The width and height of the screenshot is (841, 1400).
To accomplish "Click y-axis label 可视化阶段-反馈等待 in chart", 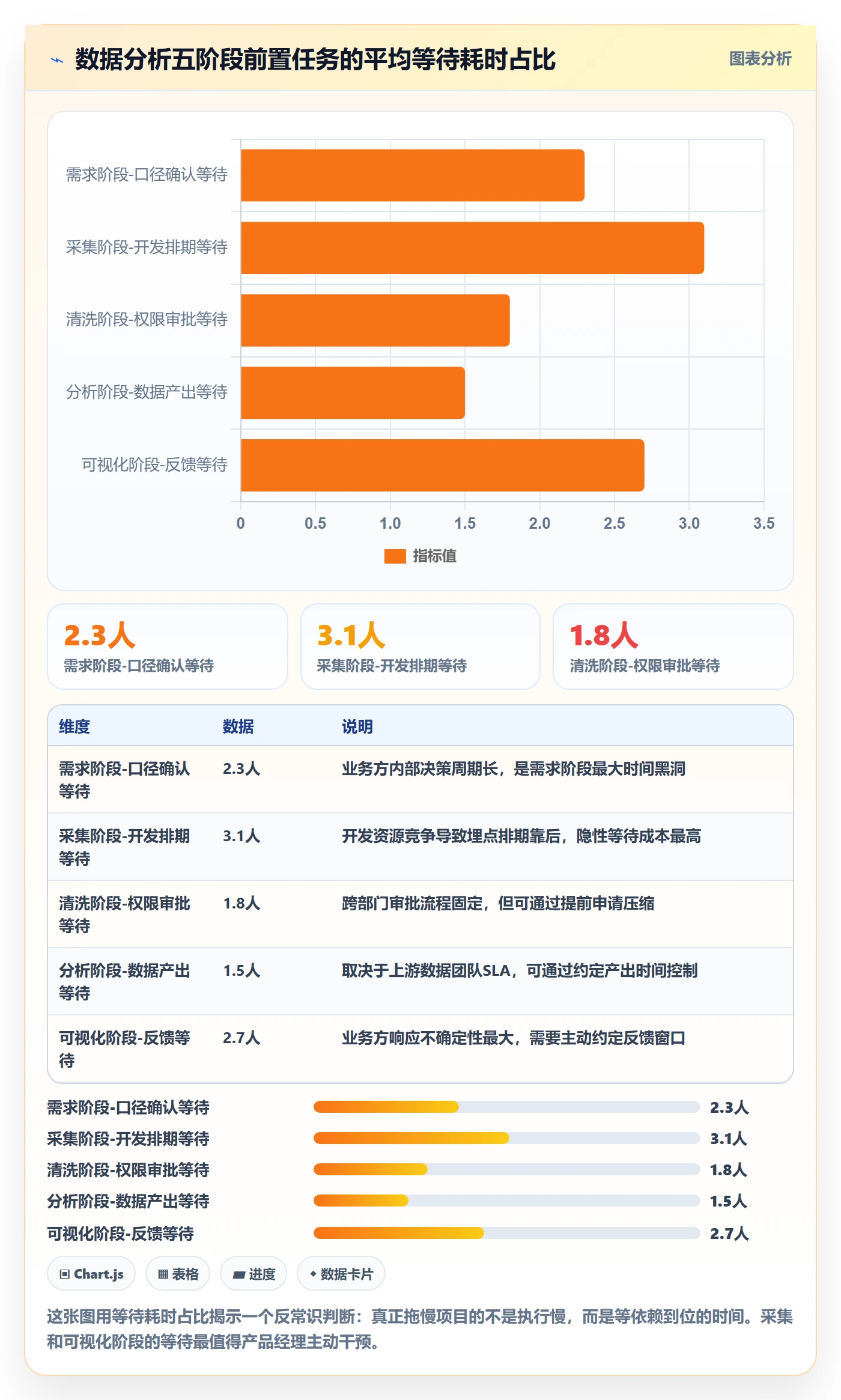I will 154,465.
